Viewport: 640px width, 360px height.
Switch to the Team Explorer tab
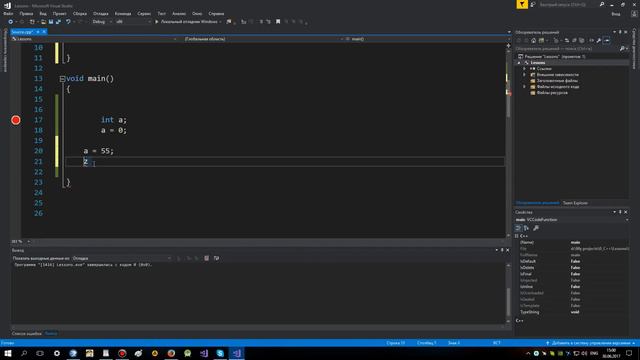tap(575, 203)
